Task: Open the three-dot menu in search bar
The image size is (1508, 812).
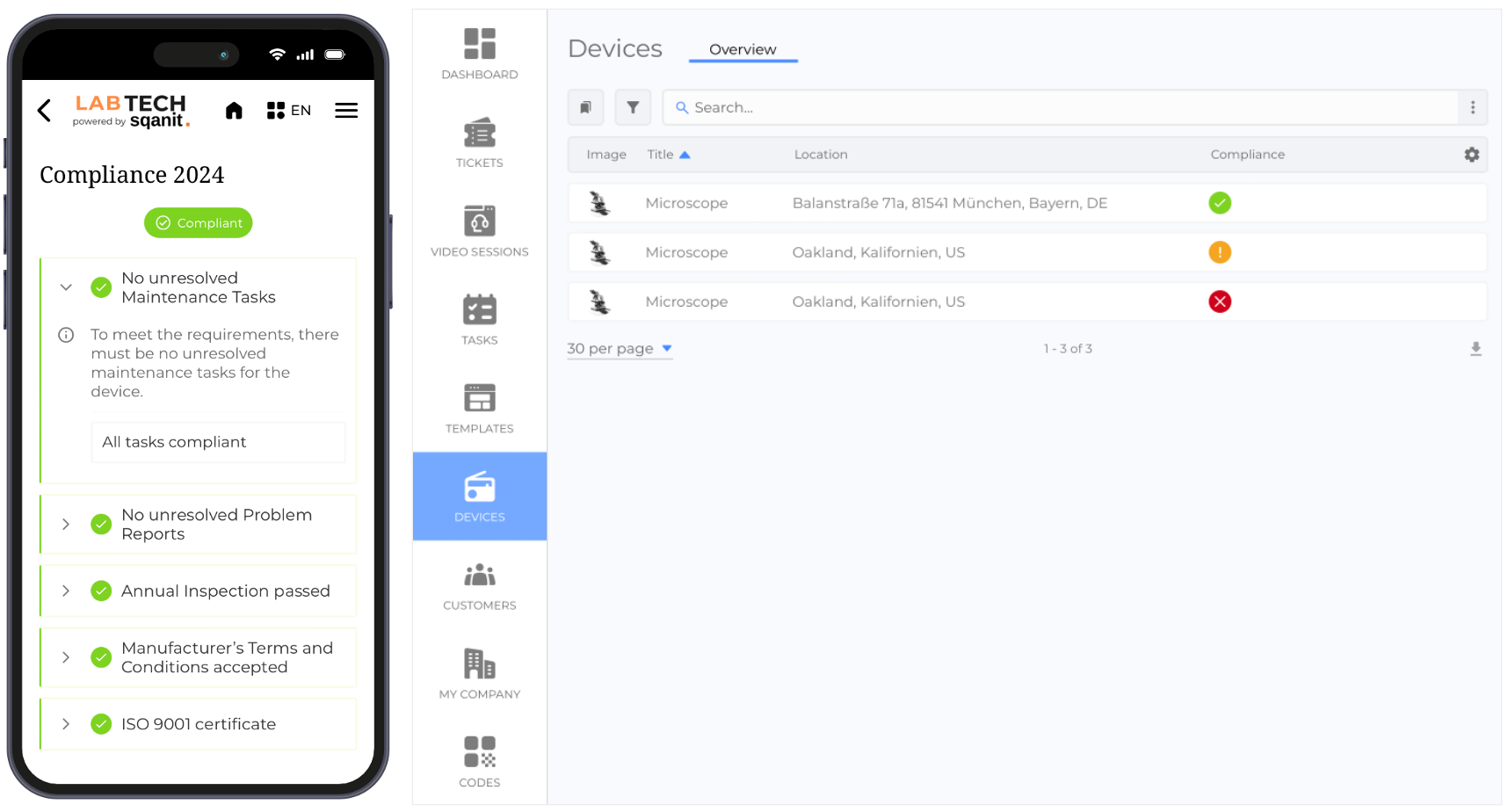Action: [x=1473, y=107]
